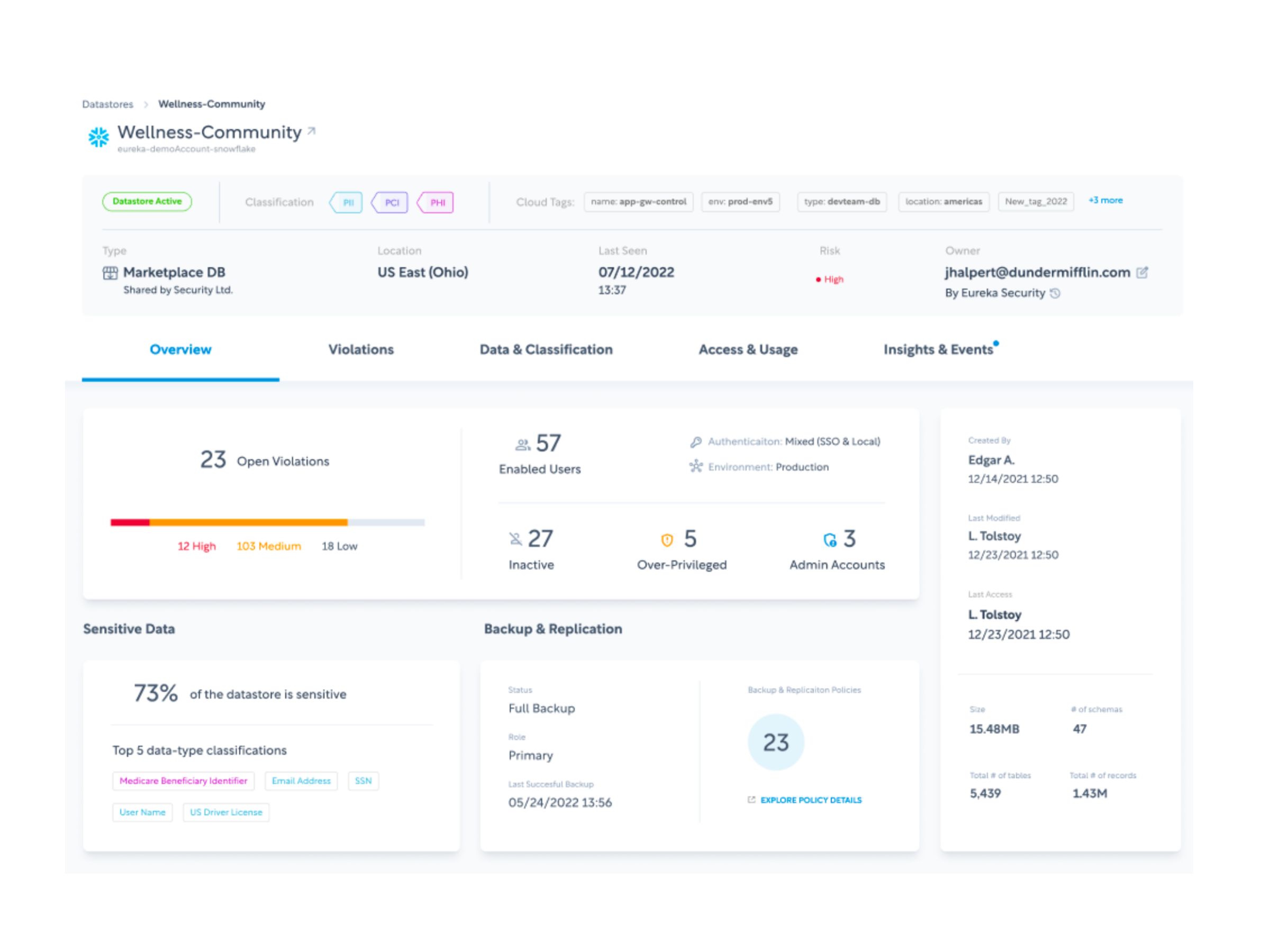Click the EXPLORE POLICY DETAILS link

pos(811,800)
